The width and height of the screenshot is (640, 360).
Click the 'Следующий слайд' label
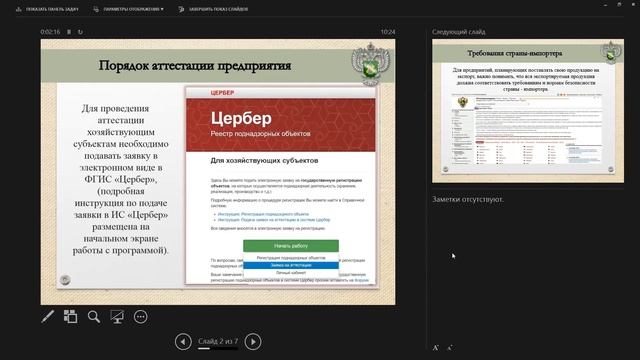click(x=459, y=32)
